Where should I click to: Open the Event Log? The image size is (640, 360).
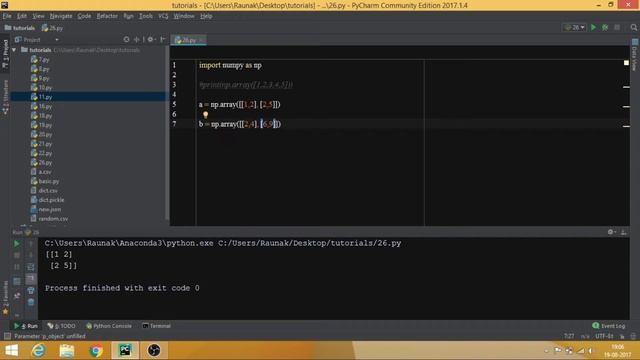tap(609, 326)
